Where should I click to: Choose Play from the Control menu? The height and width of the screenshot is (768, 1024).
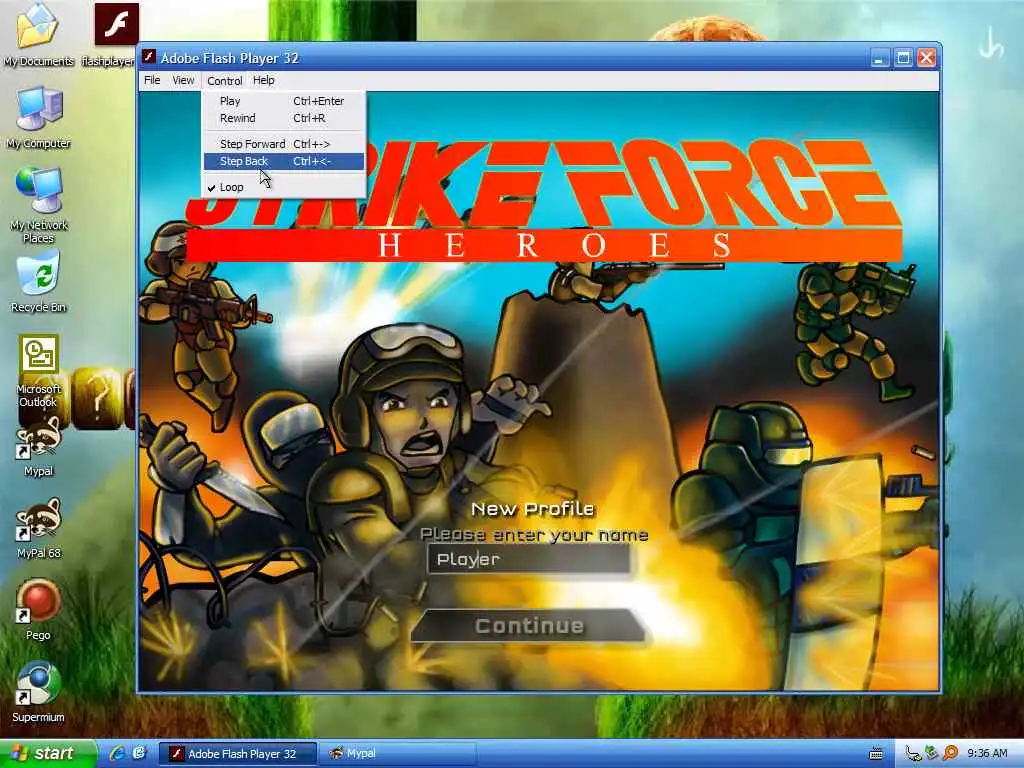(283, 101)
